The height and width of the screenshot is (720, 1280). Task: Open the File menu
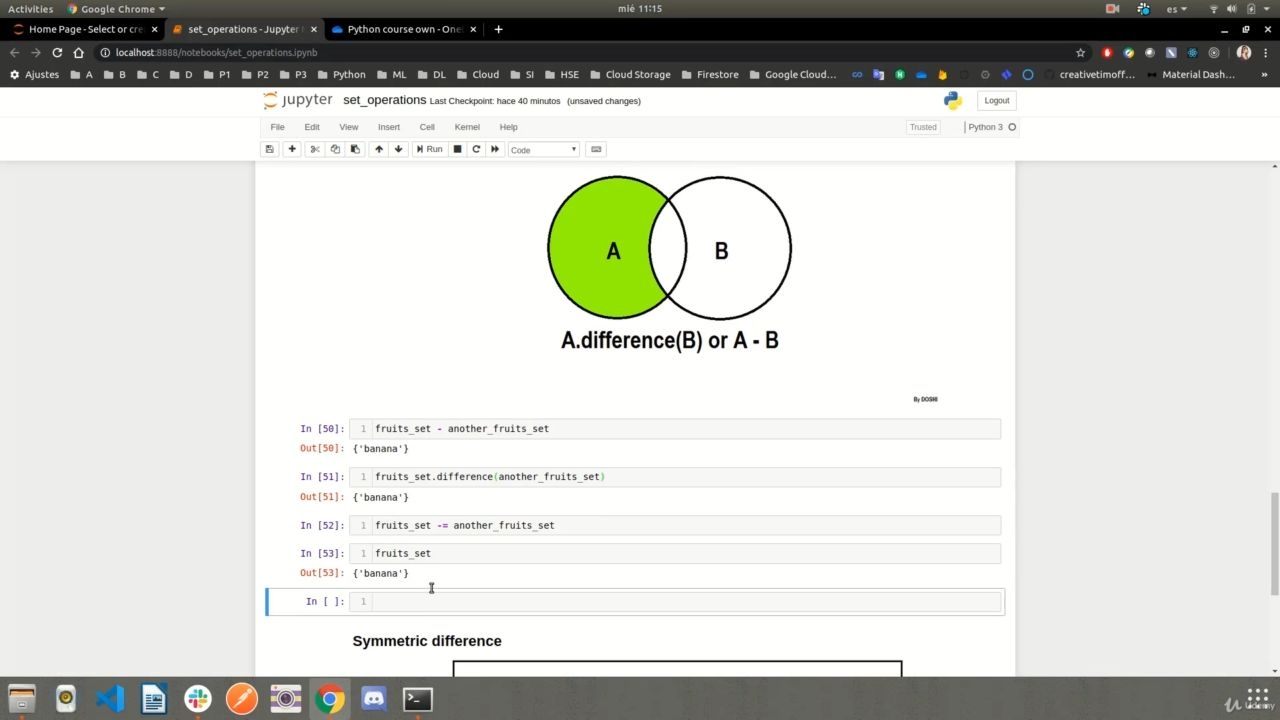pos(277,127)
